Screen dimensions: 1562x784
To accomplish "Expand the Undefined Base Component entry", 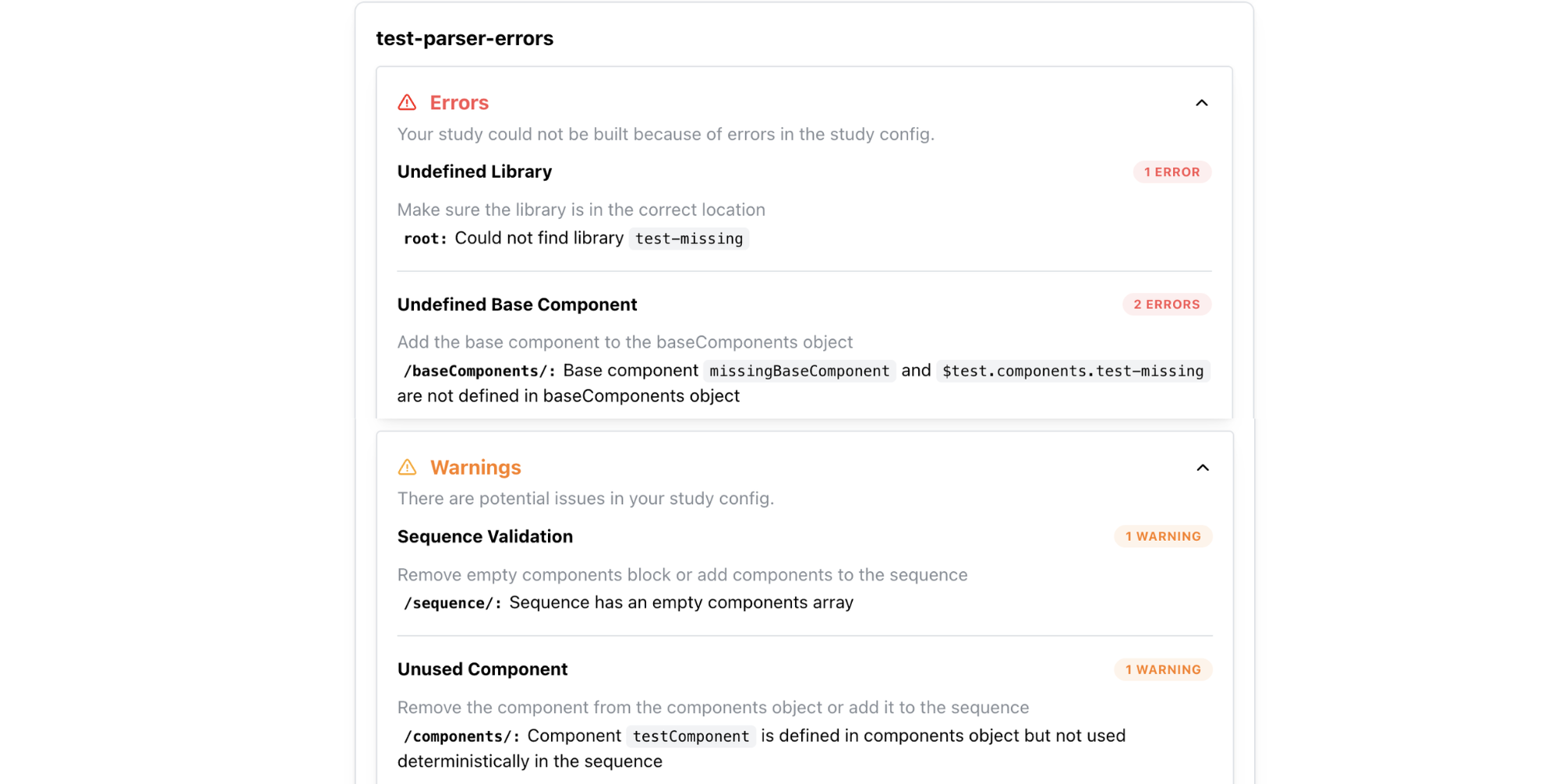I will (x=517, y=304).
